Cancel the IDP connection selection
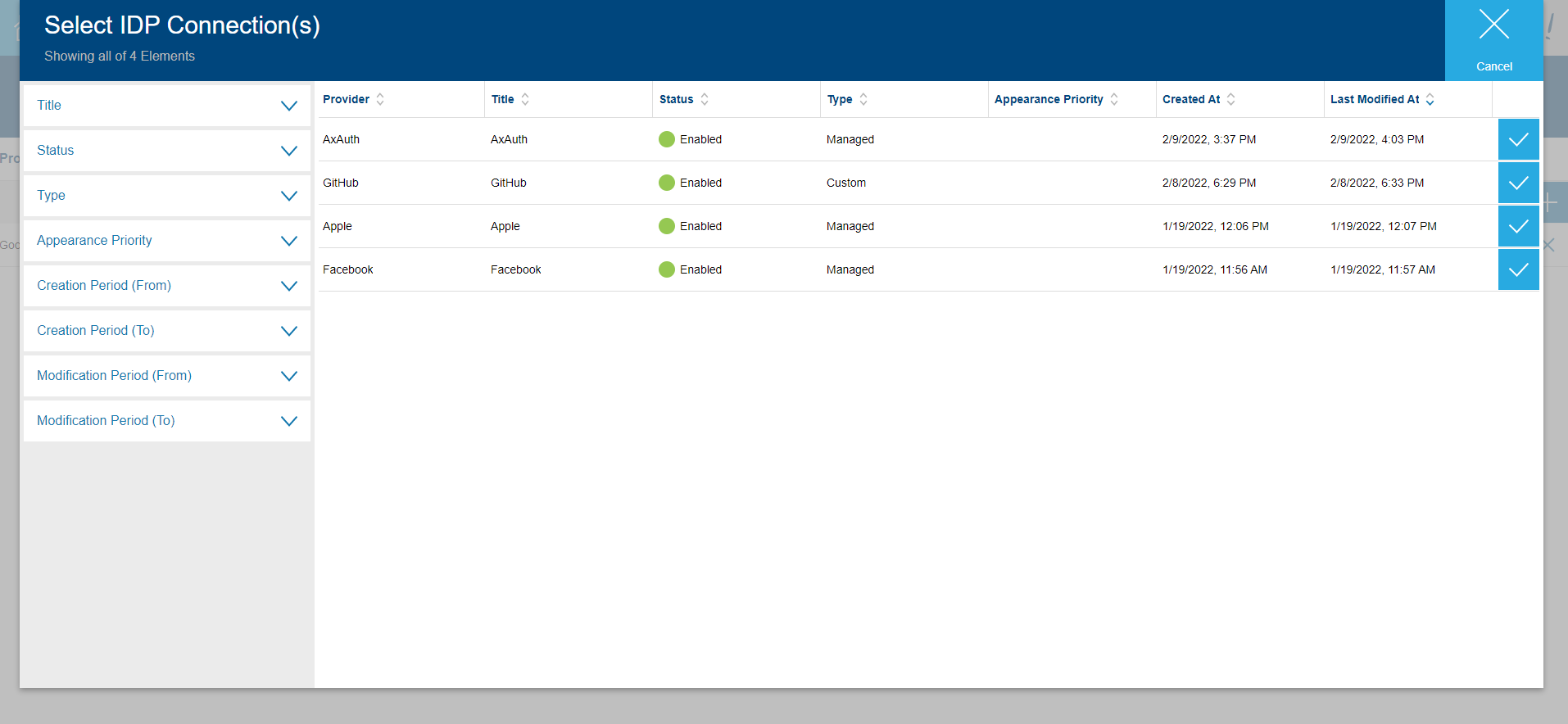The height and width of the screenshot is (724, 1568). (x=1493, y=39)
